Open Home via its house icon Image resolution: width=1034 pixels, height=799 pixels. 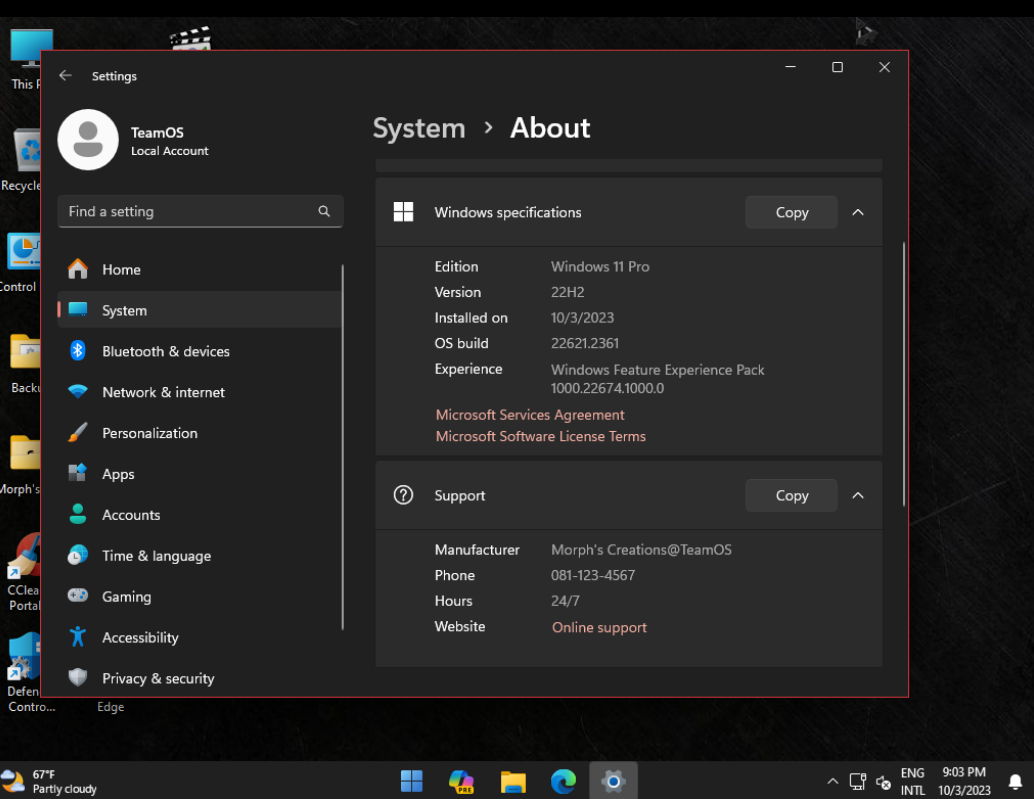click(78, 269)
